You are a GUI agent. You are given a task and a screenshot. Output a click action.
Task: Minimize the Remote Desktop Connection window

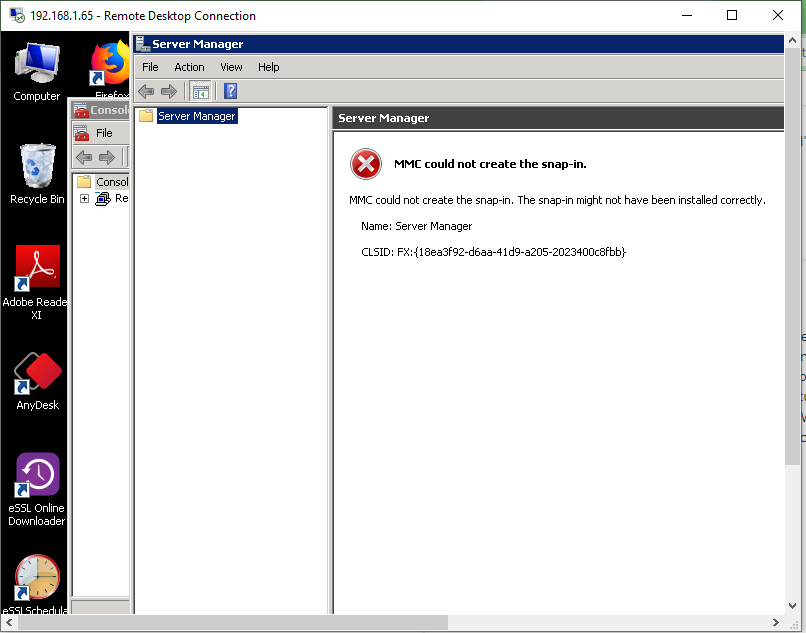[x=687, y=15]
